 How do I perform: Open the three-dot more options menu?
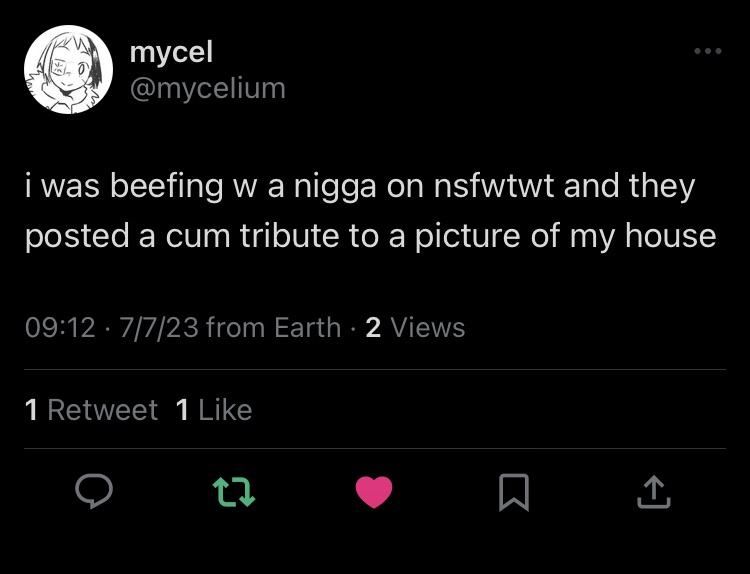click(x=707, y=51)
